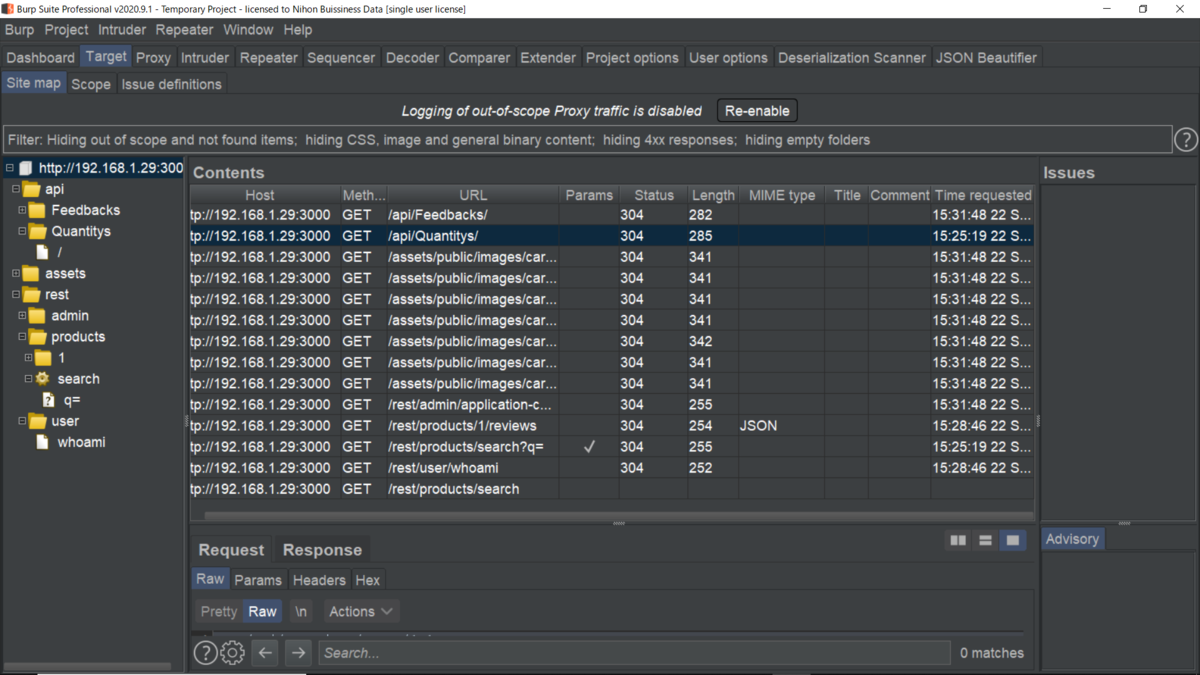Open the Hex message tab
Viewport: 1200px width, 675px height.
click(x=368, y=580)
